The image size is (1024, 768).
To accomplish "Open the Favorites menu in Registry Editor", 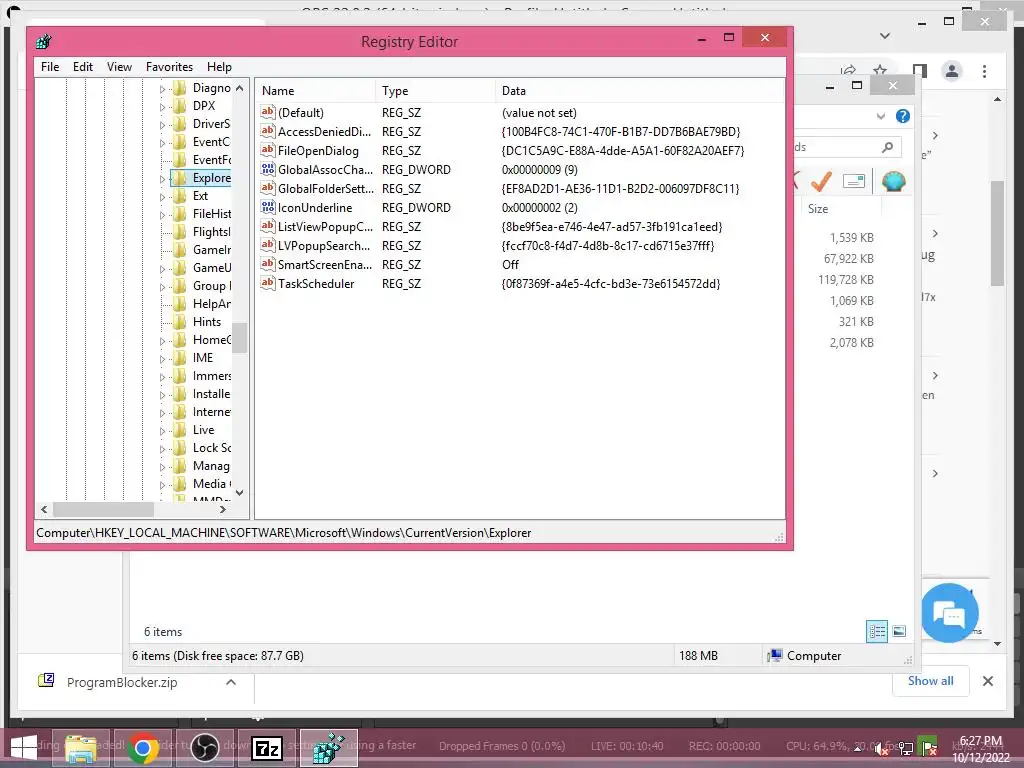I will (x=169, y=67).
